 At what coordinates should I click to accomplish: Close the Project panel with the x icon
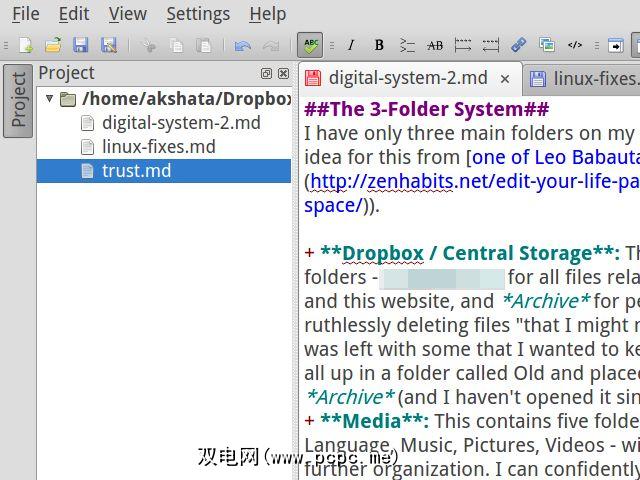(283, 73)
